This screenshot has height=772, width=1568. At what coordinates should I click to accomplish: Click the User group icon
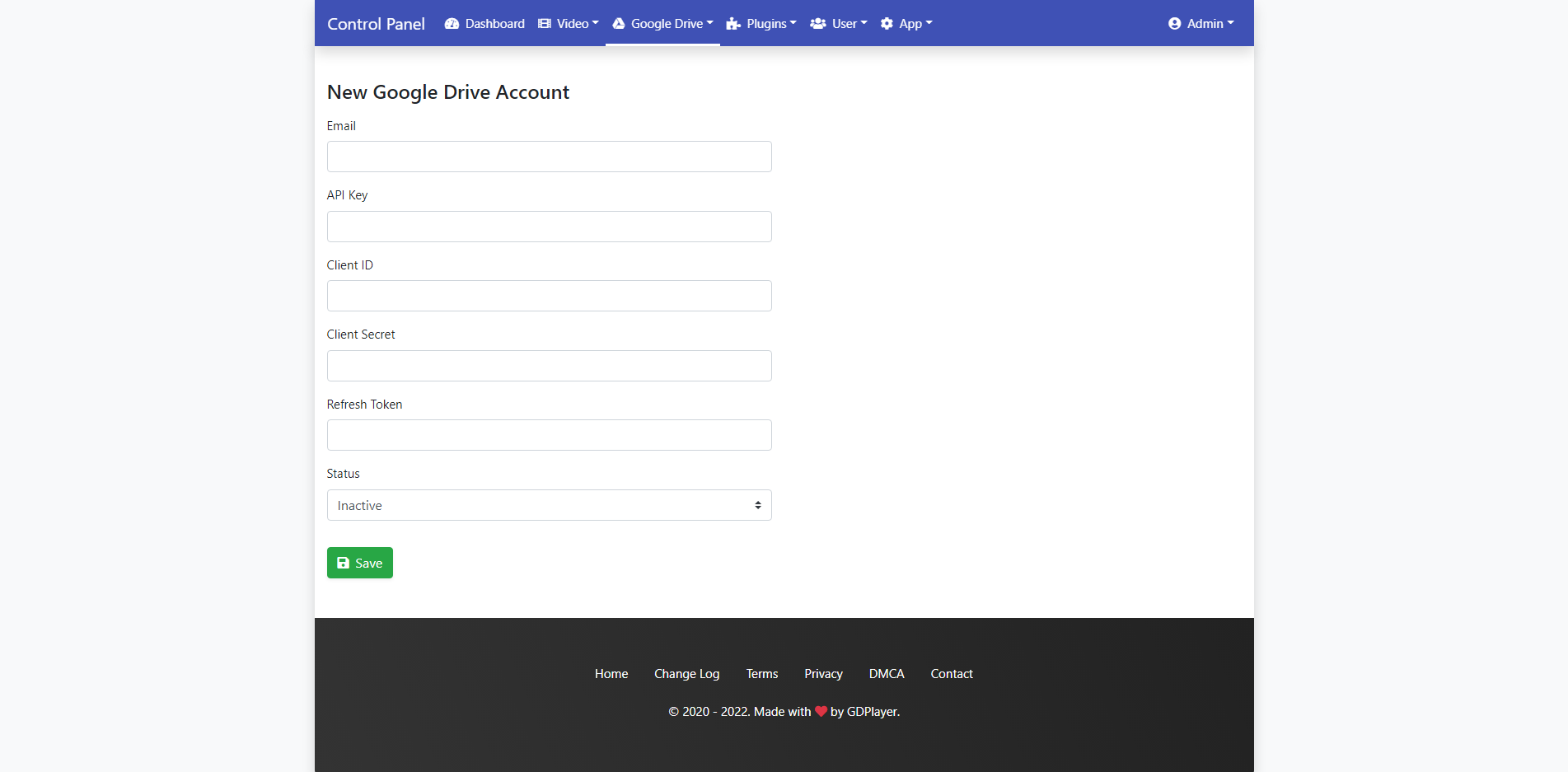[818, 24]
